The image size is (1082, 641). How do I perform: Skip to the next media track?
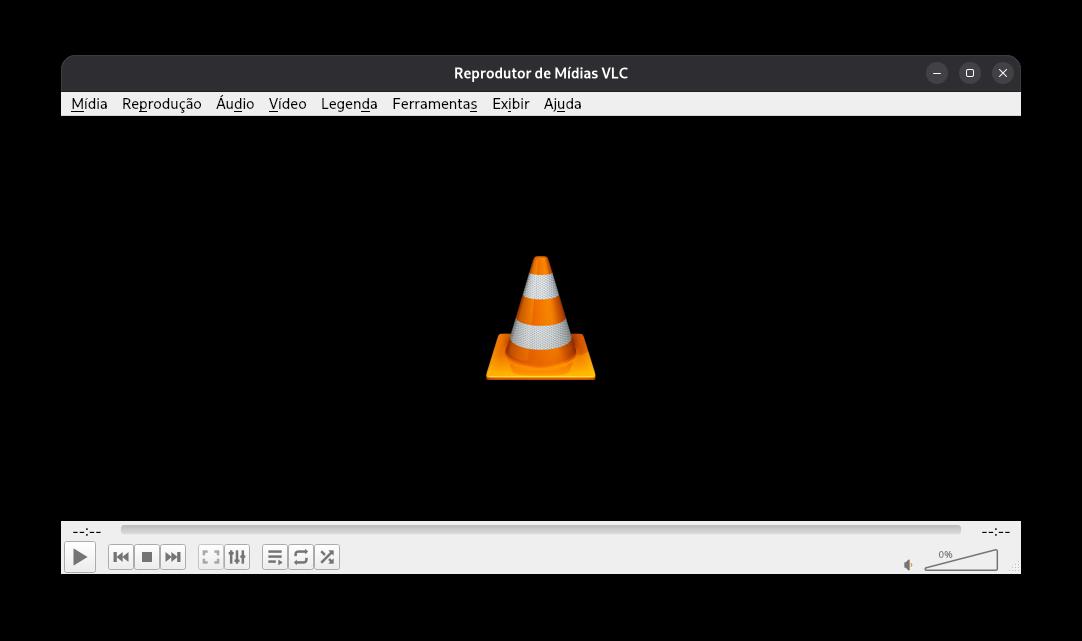tap(173, 557)
